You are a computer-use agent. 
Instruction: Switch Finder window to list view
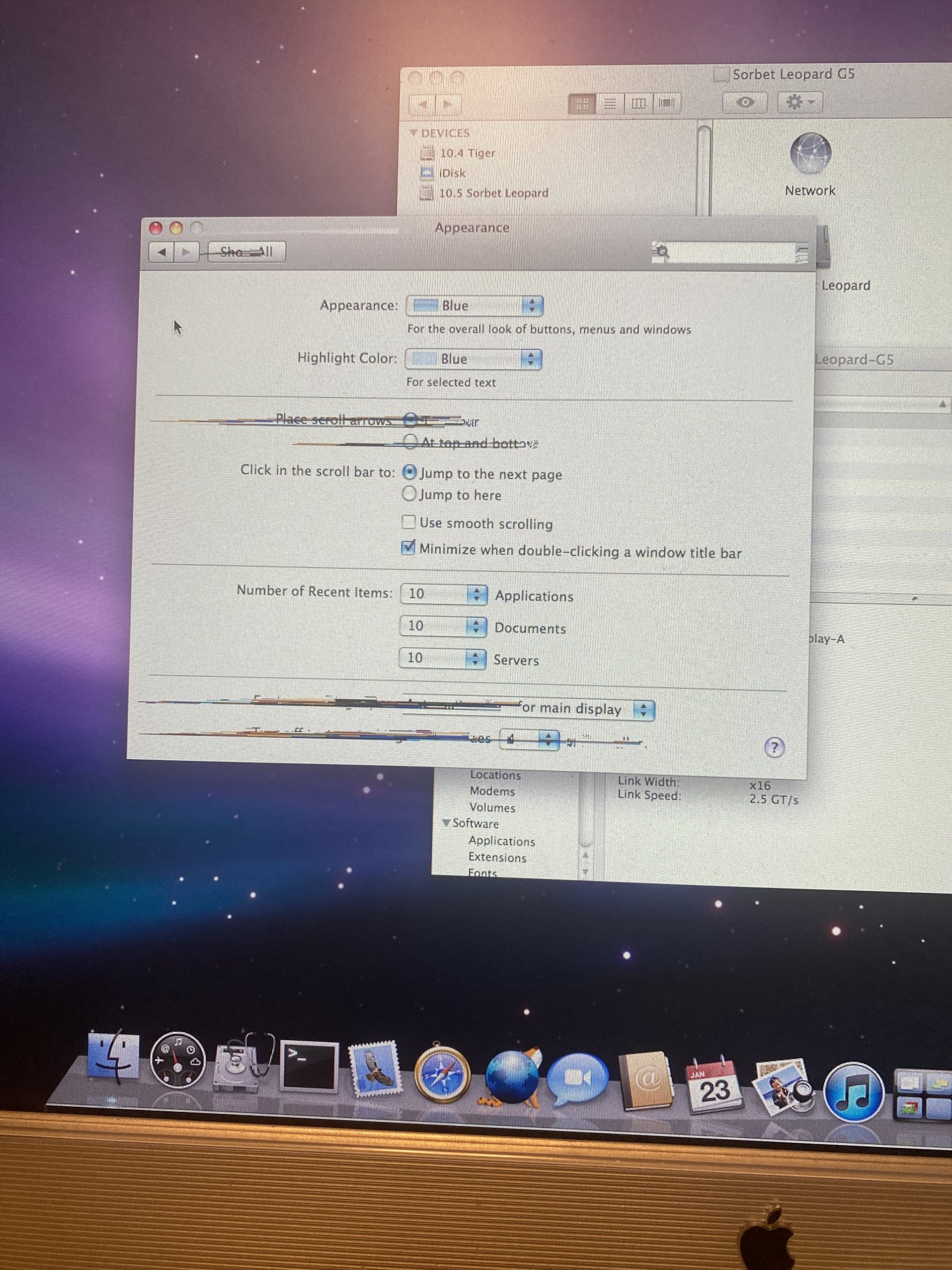click(610, 103)
